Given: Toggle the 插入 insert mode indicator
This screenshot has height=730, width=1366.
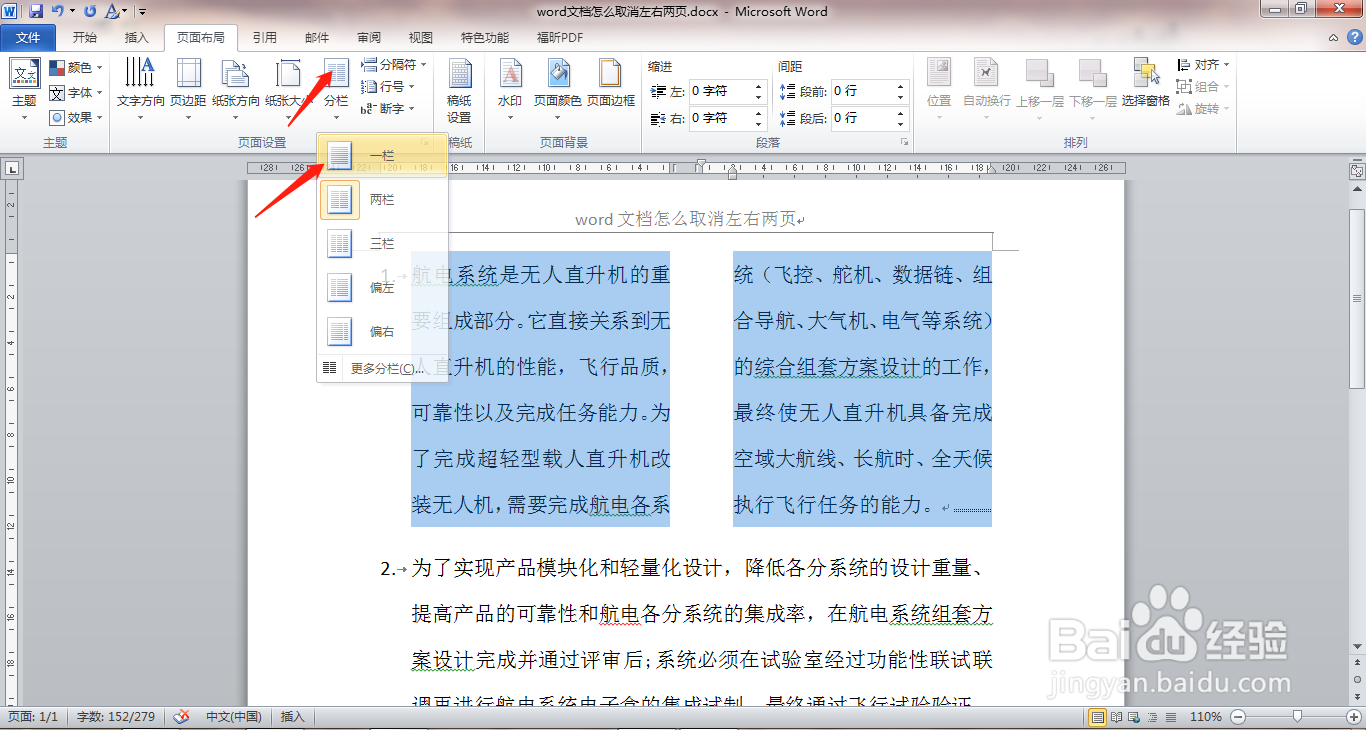Looking at the screenshot, I should coord(293,717).
